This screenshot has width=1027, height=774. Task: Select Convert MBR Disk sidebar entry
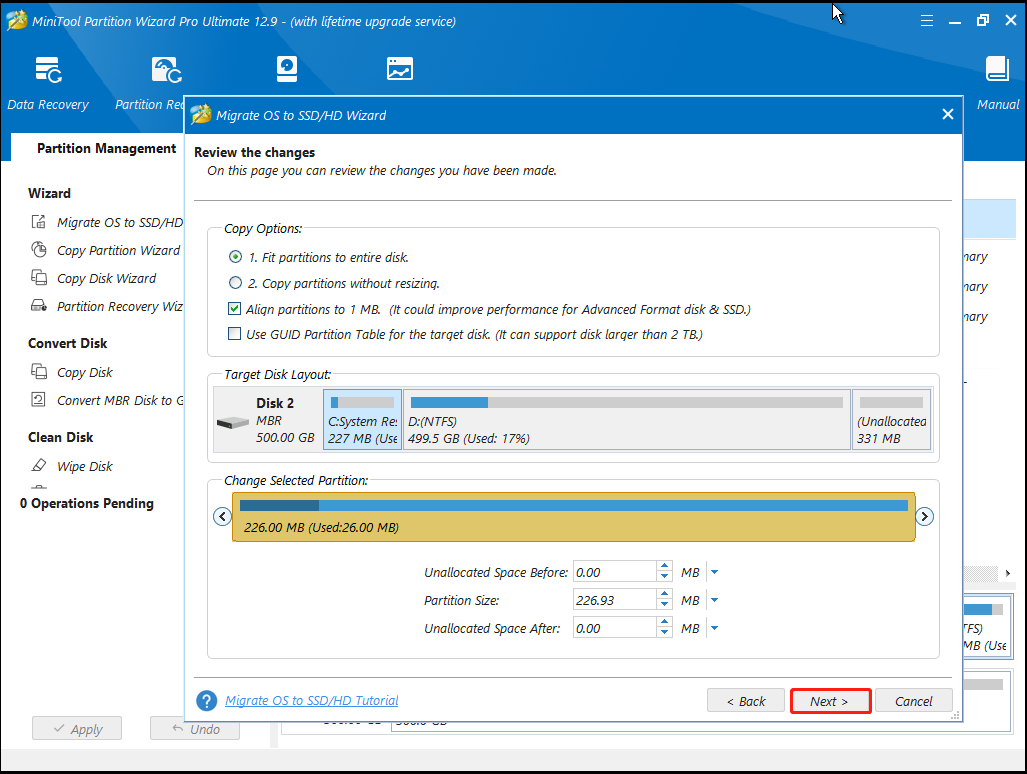coord(120,400)
